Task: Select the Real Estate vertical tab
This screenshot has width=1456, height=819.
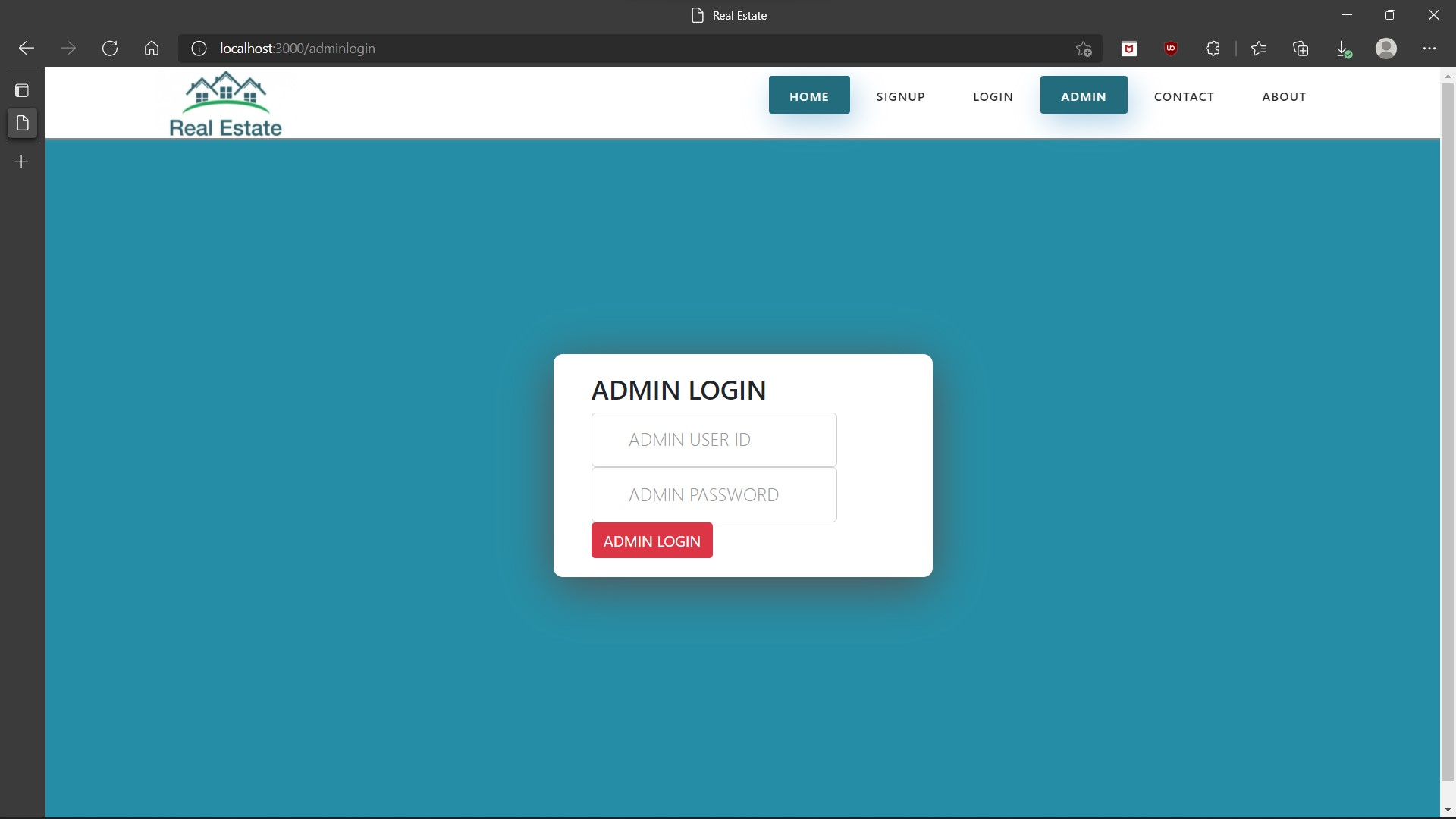Action: coord(22,123)
